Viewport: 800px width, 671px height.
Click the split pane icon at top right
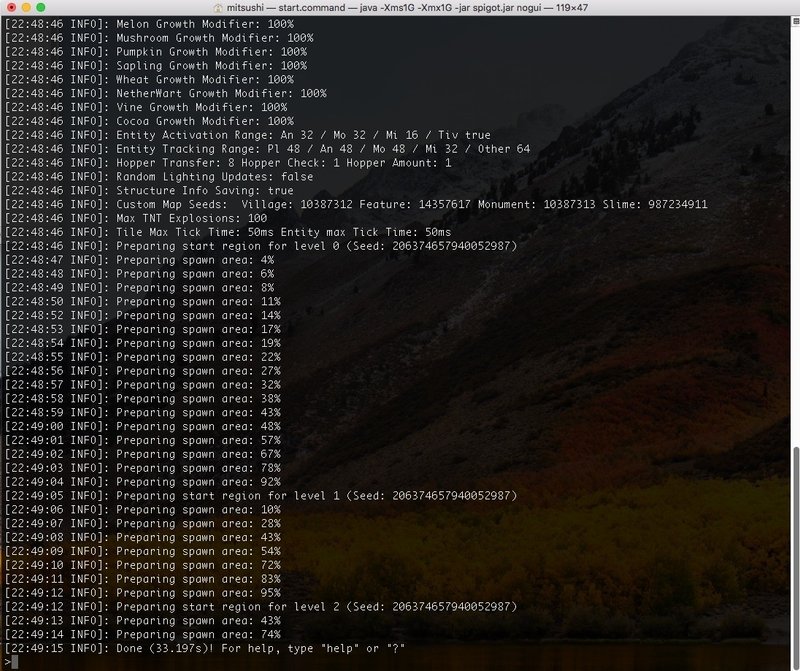point(795,21)
